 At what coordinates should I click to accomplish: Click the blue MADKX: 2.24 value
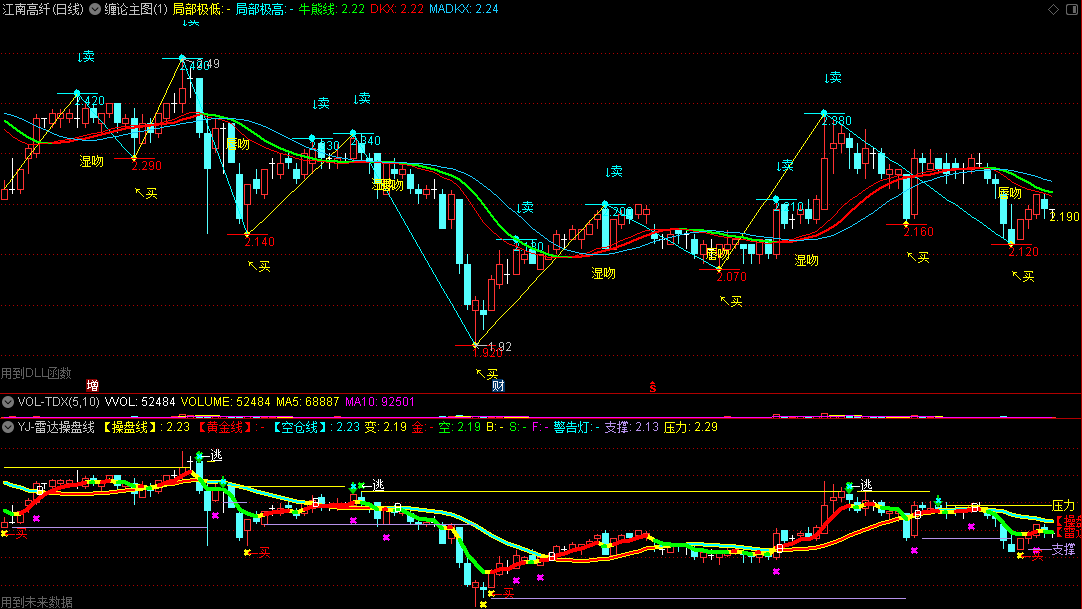[x=464, y=9]
